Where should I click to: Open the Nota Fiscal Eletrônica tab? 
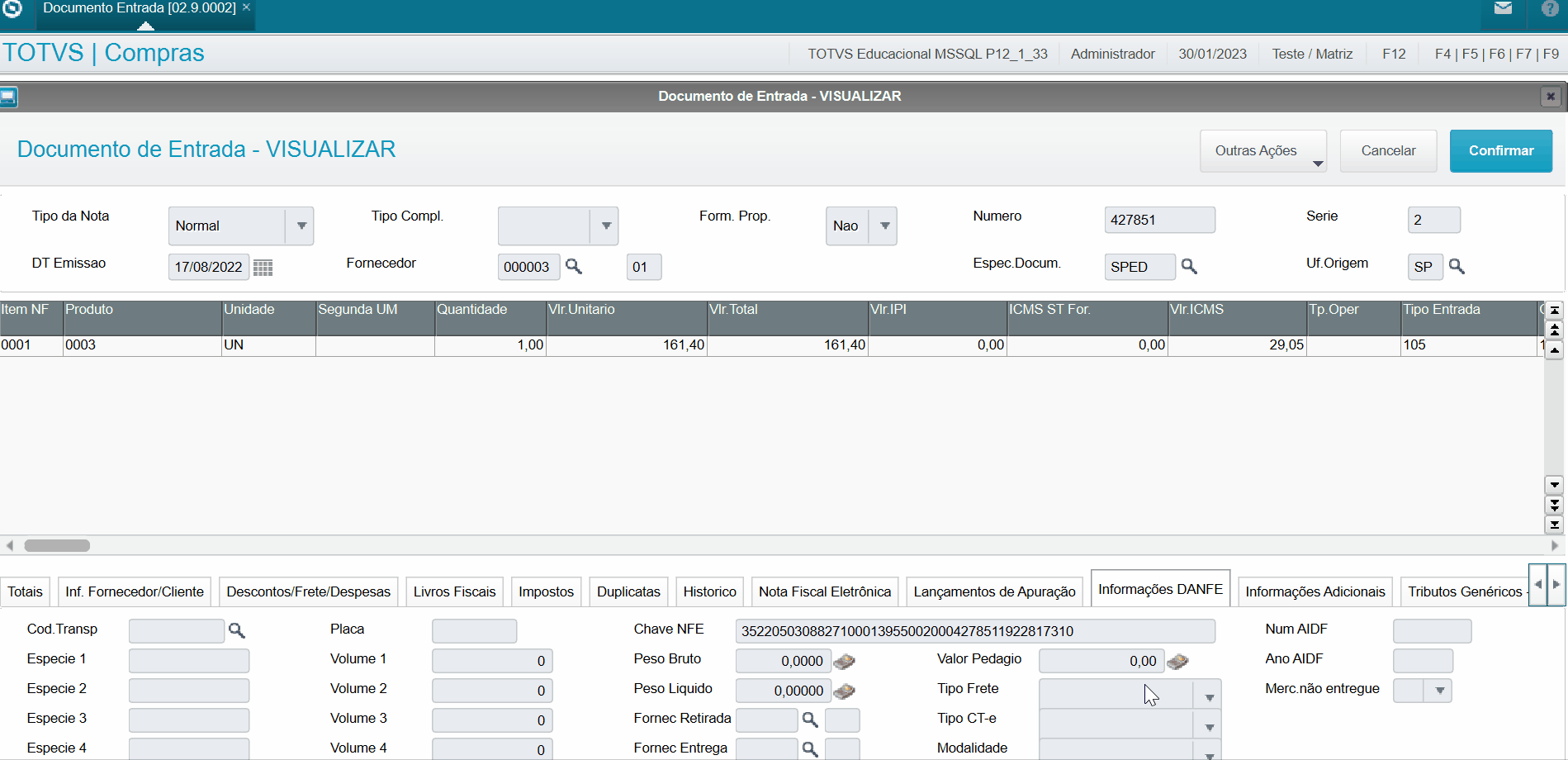[x=825, y=591]
